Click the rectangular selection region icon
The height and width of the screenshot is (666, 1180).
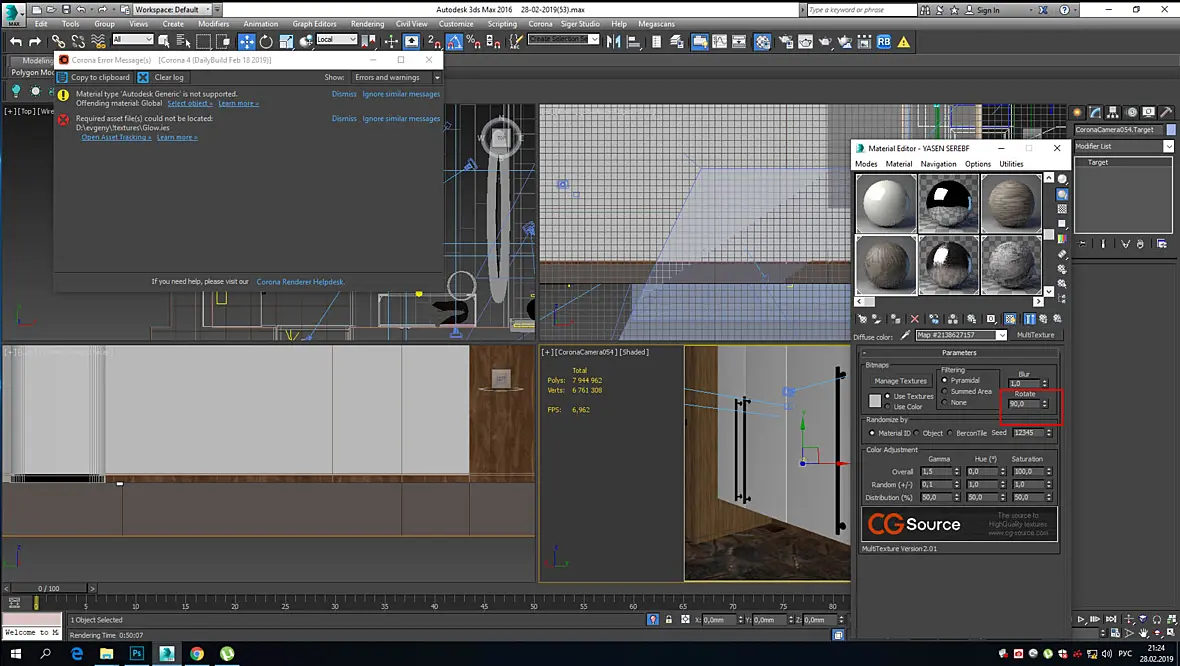pos(203,41)
